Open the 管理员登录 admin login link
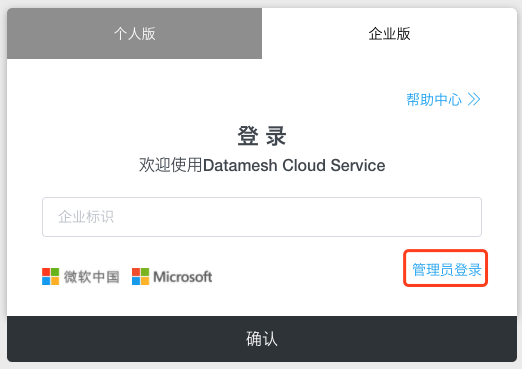Image resolution: width=522 pixels, height=369 pixels. click(447, 269)
